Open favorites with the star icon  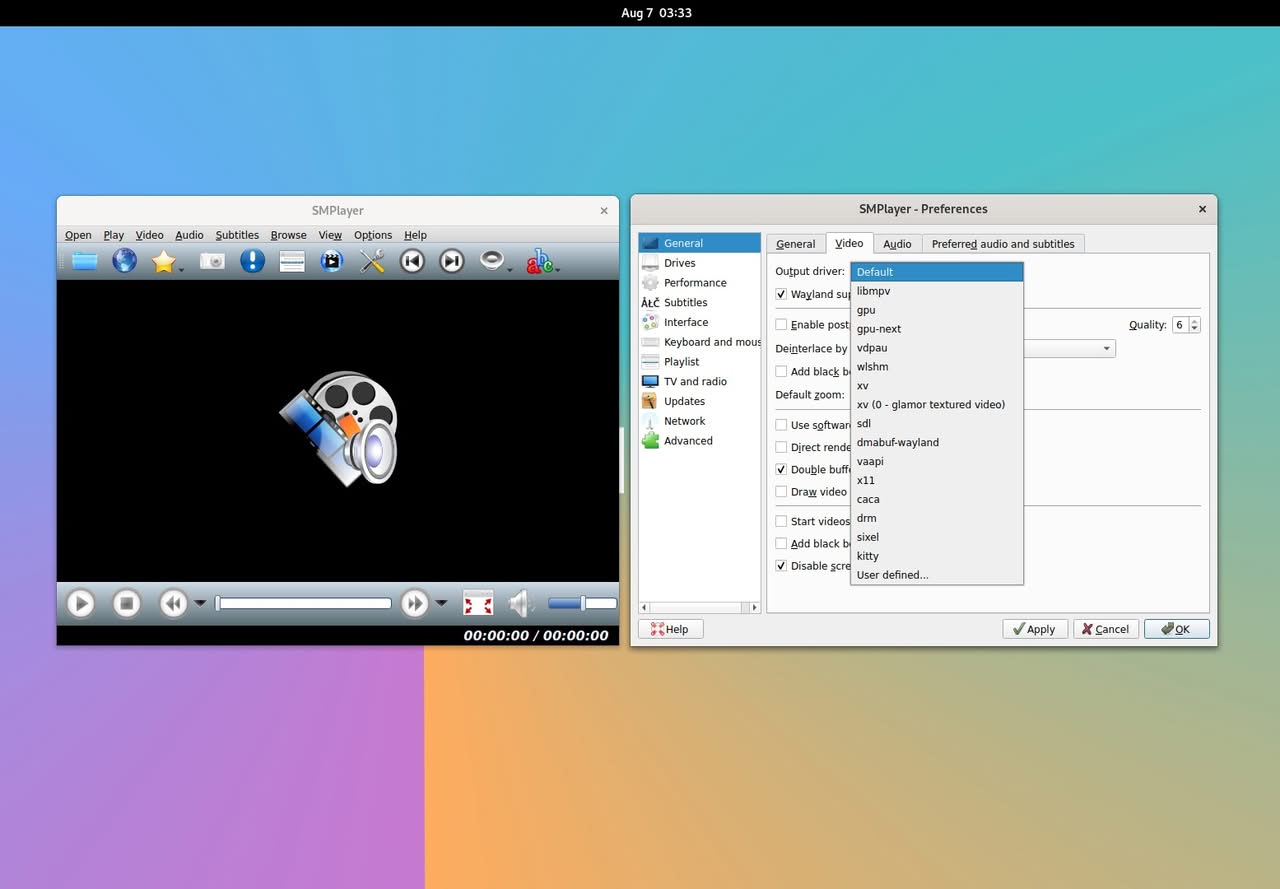[x=163, y=262]
